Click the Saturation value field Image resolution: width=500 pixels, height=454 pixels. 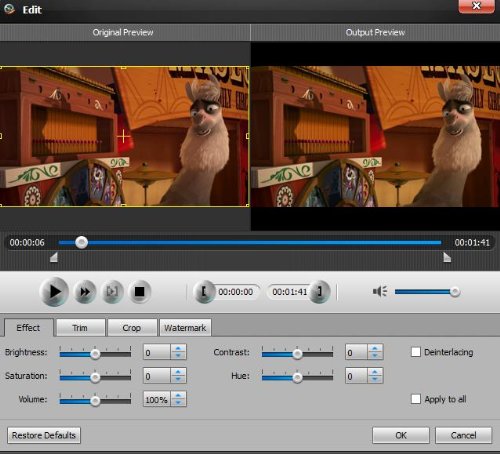coord(157,376)
